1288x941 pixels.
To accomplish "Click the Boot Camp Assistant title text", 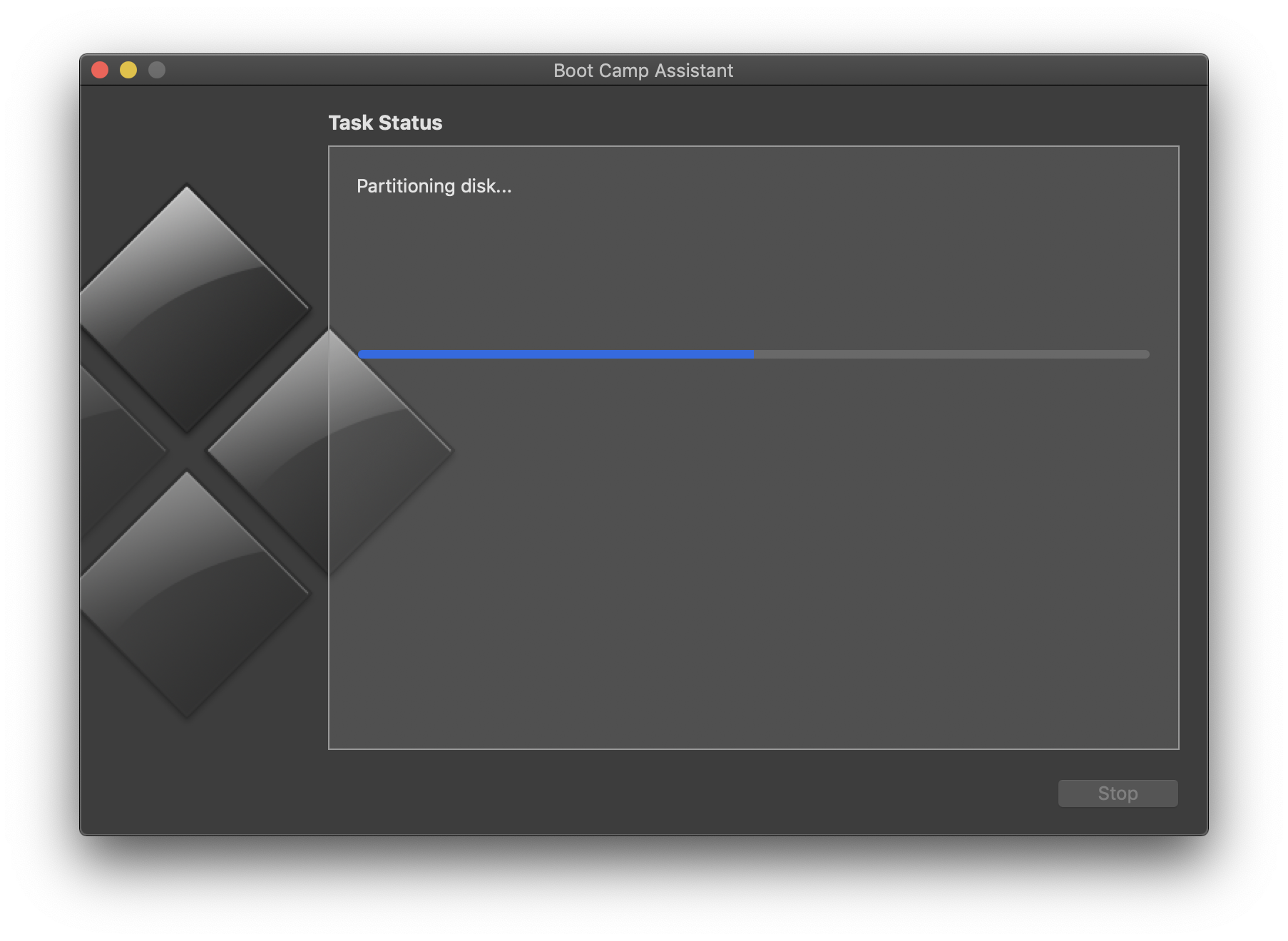I will tap(643, 71).
